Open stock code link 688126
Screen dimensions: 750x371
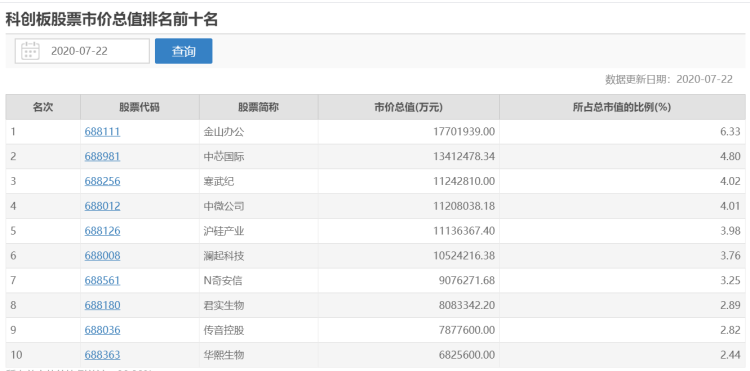(102, 231)
